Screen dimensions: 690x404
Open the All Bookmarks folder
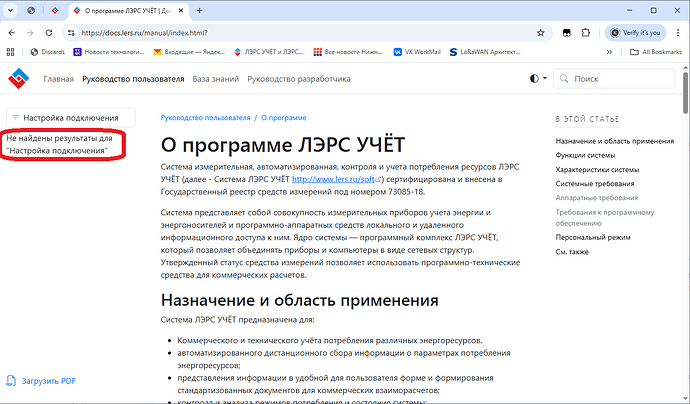[x=656, y=52]
